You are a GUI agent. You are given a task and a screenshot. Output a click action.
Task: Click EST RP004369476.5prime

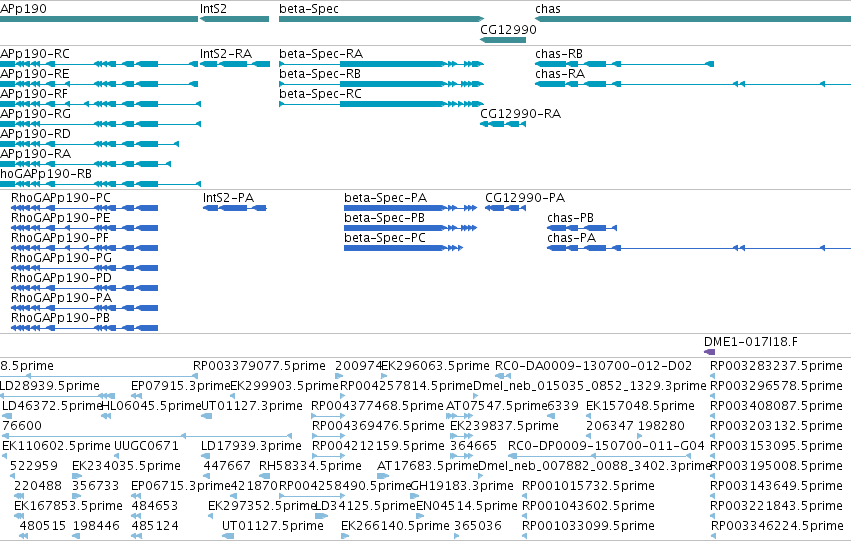378,426
